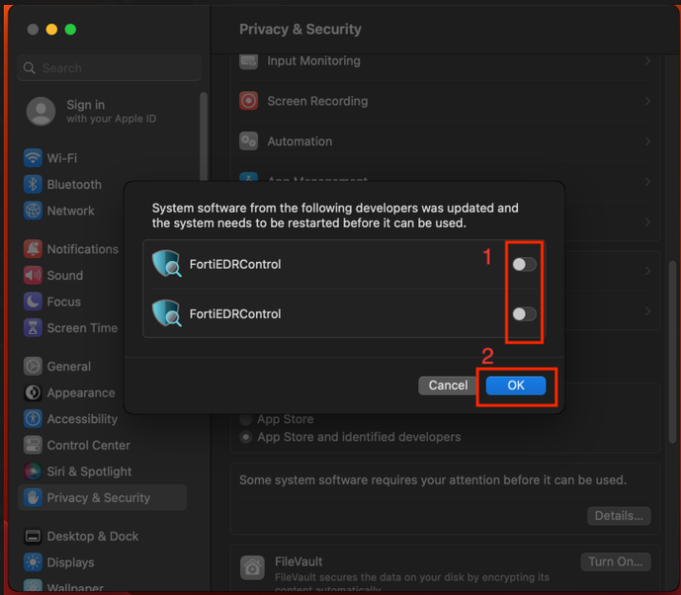Select the Appearance icon
The height and width of the screenshot is (595, 681).
pos(33,393)
